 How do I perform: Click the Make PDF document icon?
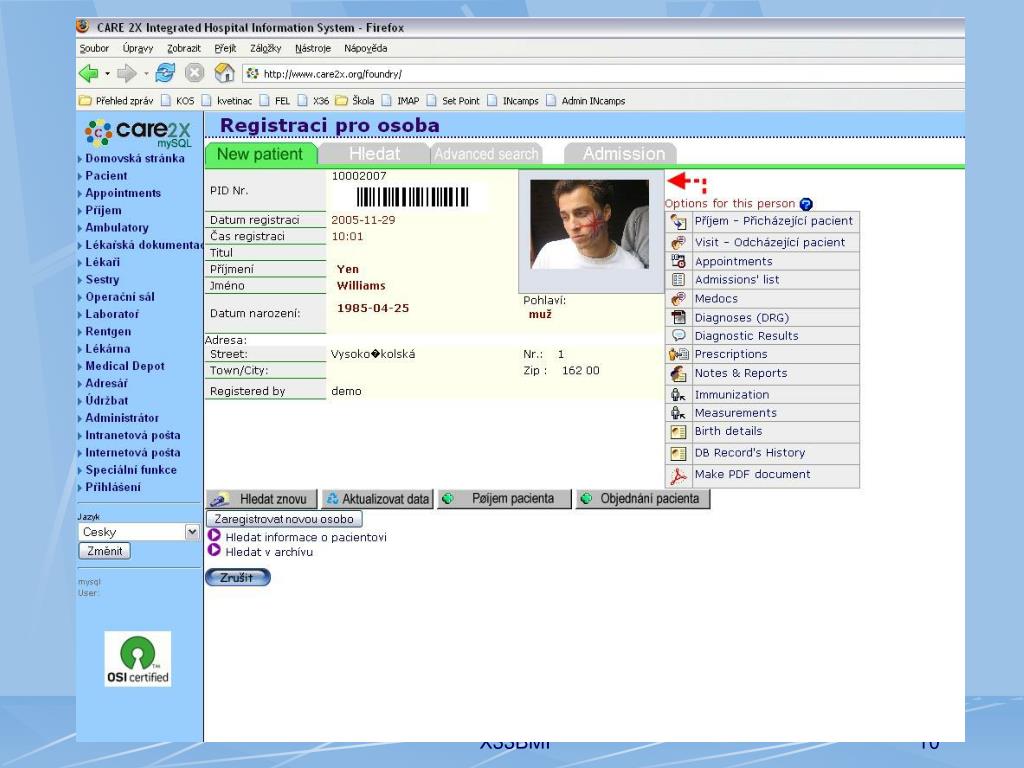coord(679,475)
